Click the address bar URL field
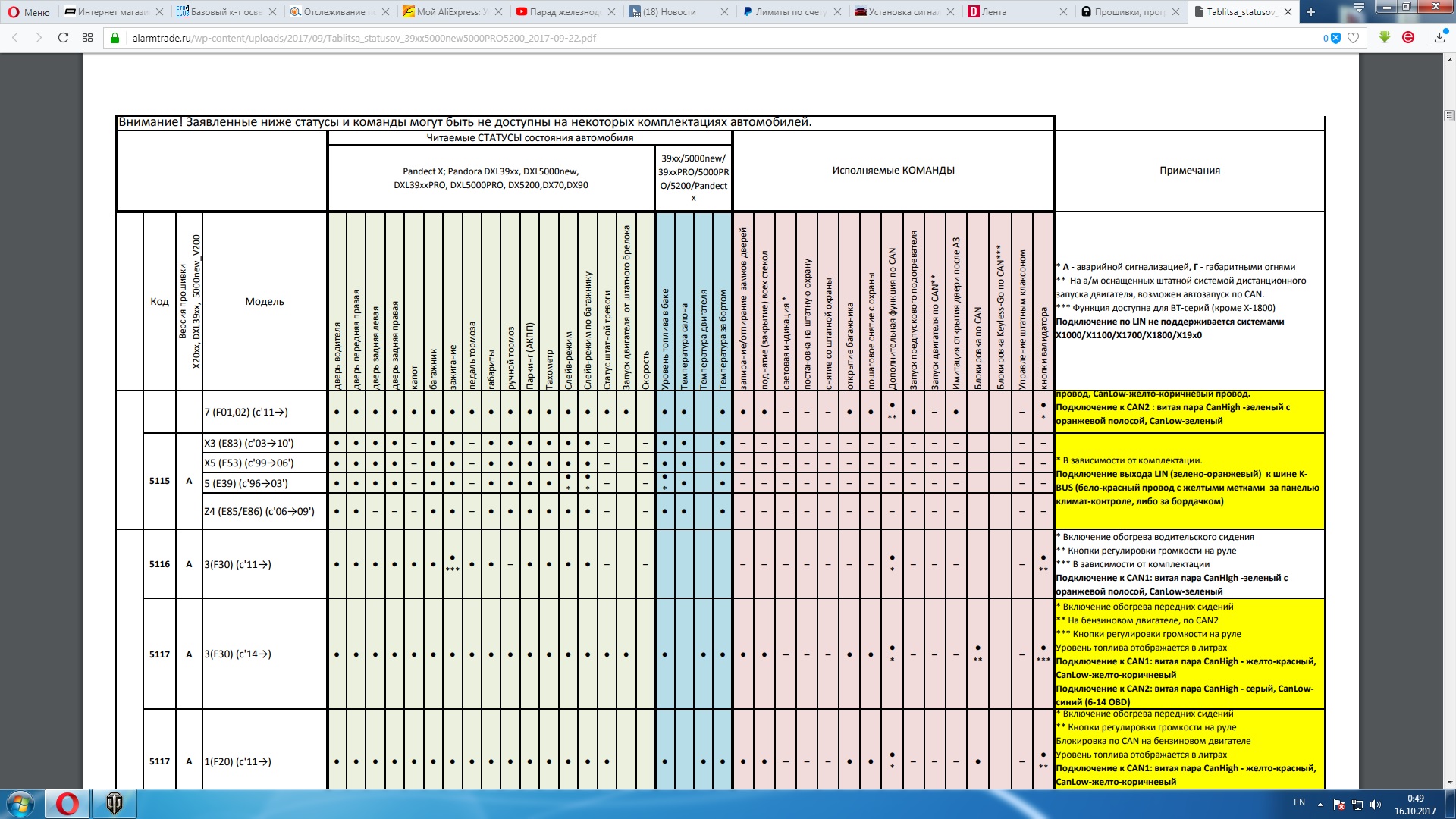The width and height of the screenshot is (1456, 819). [682, 38]
